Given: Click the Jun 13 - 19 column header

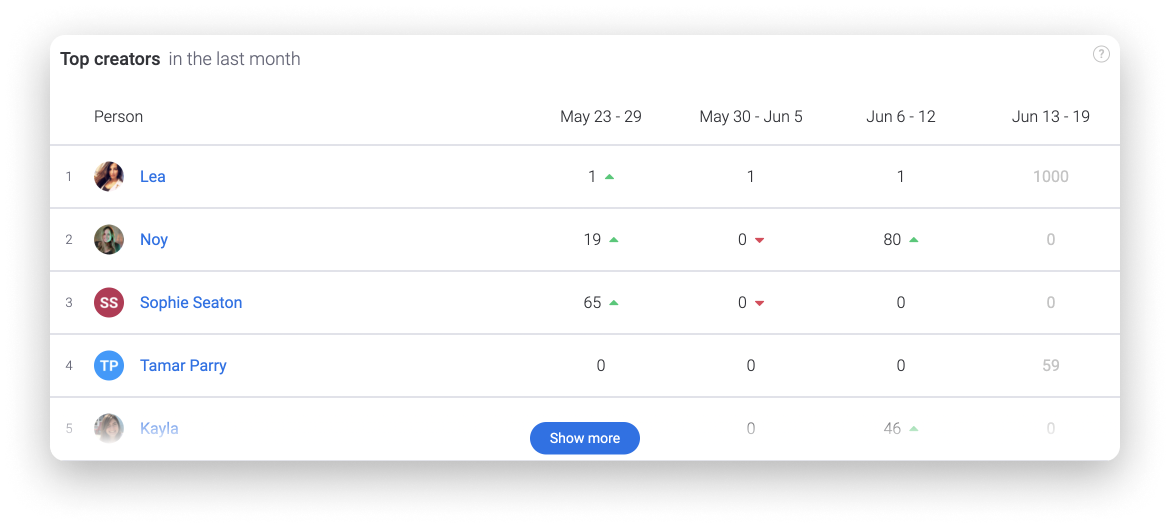Looking at the screenshot, I should pyautogui.click(x=1051, y=116).
